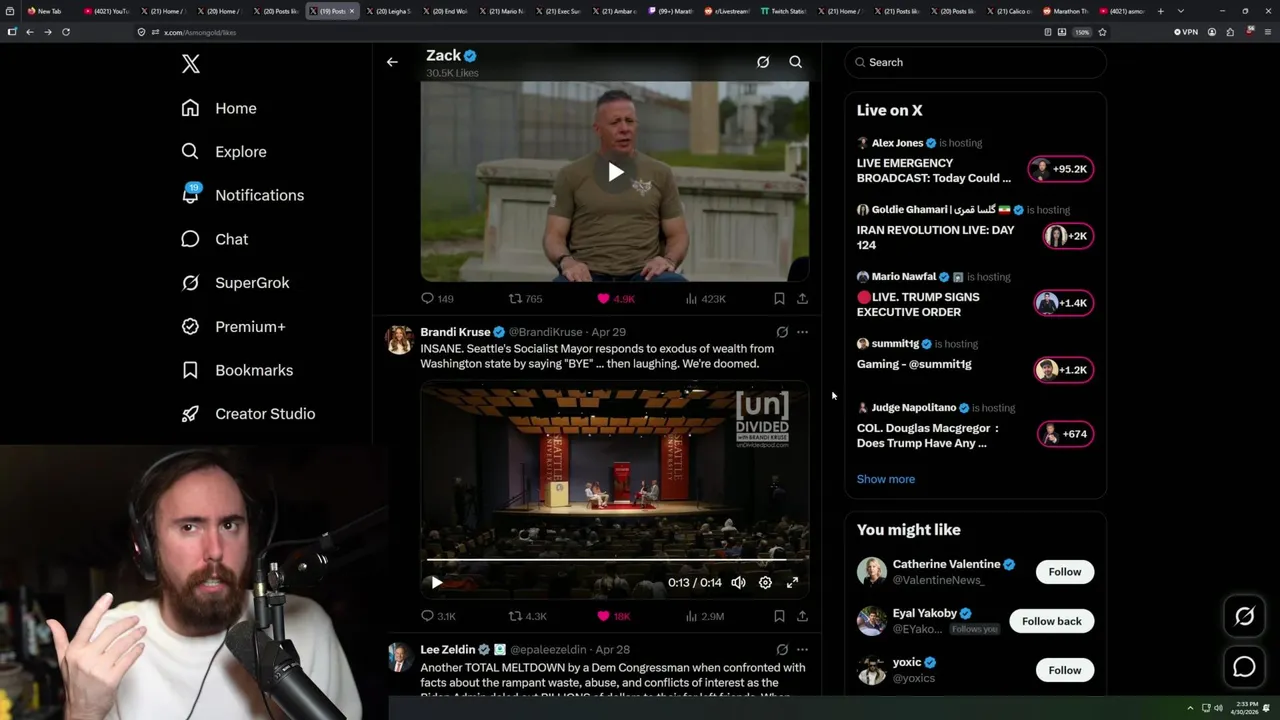Open floating Grok button
This screenshot has width=1280, height=720.
pos(1244,617)
